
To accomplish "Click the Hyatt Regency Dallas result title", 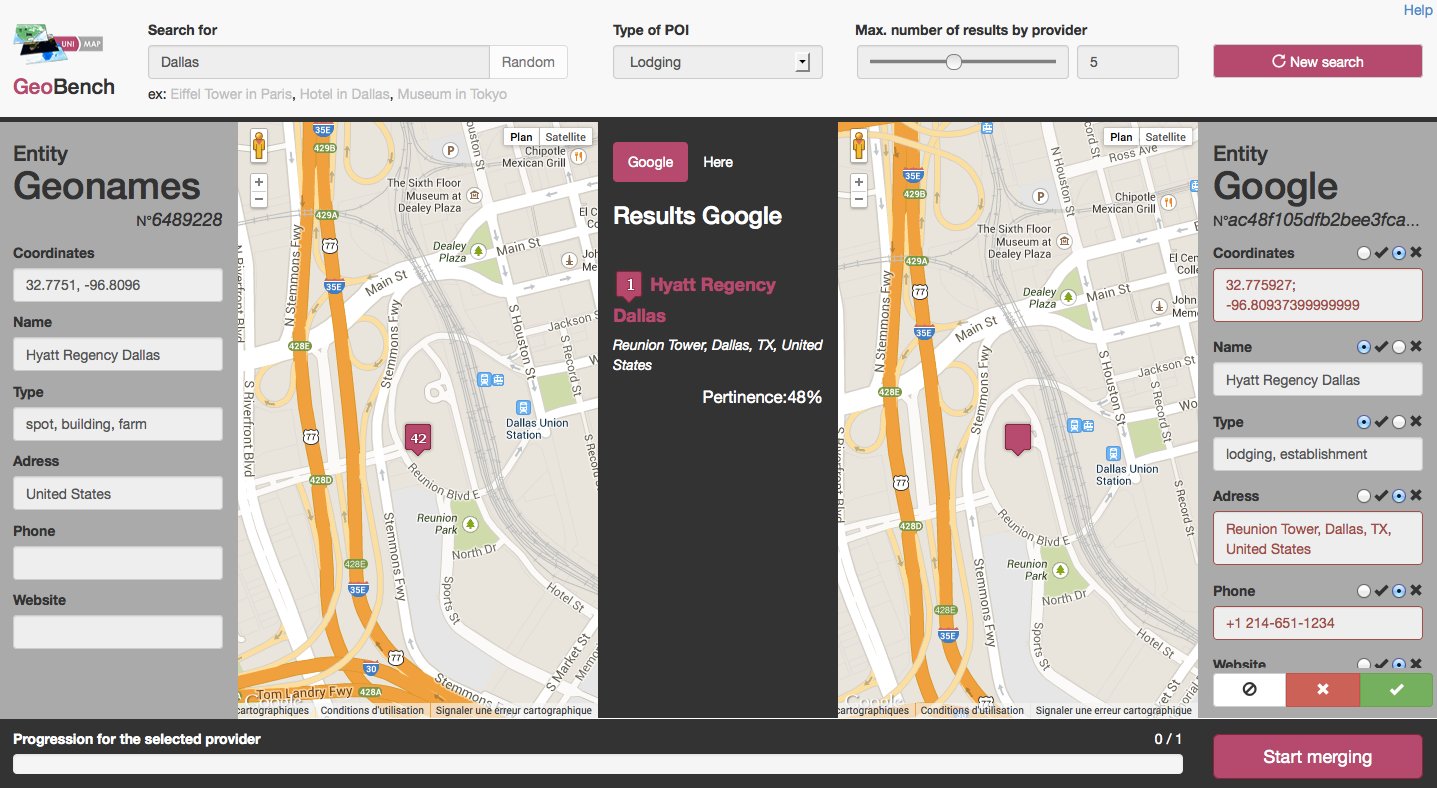I will (x=694, y=300).
